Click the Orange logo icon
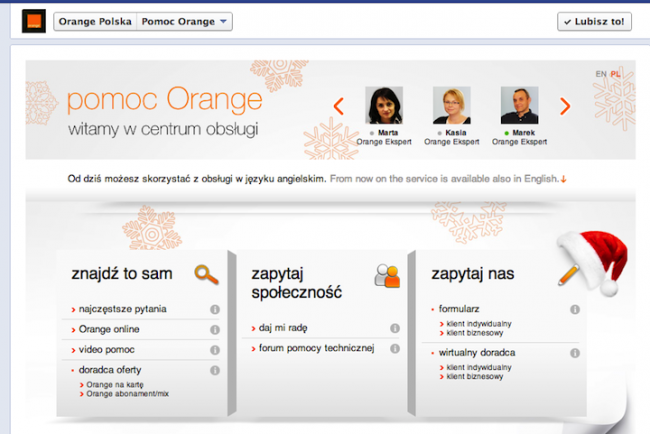The width and height of the screenshot is (650, 434). click(x=34, y=22)
